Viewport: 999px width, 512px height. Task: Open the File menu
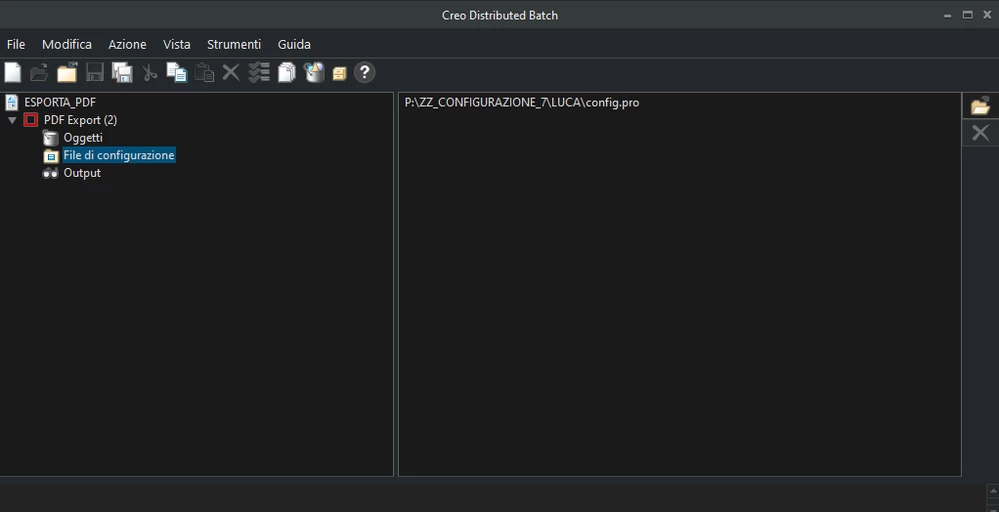click(16, 45)
